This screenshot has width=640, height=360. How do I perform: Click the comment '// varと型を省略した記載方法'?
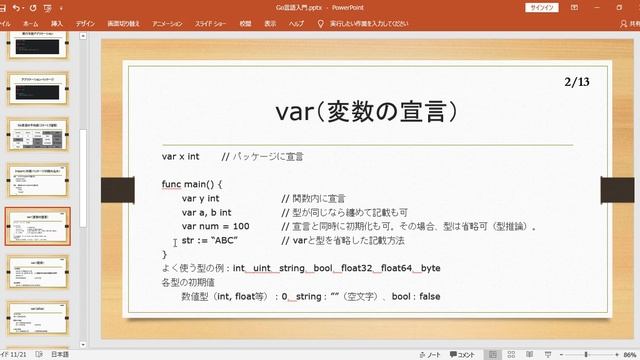coord(343,240)
